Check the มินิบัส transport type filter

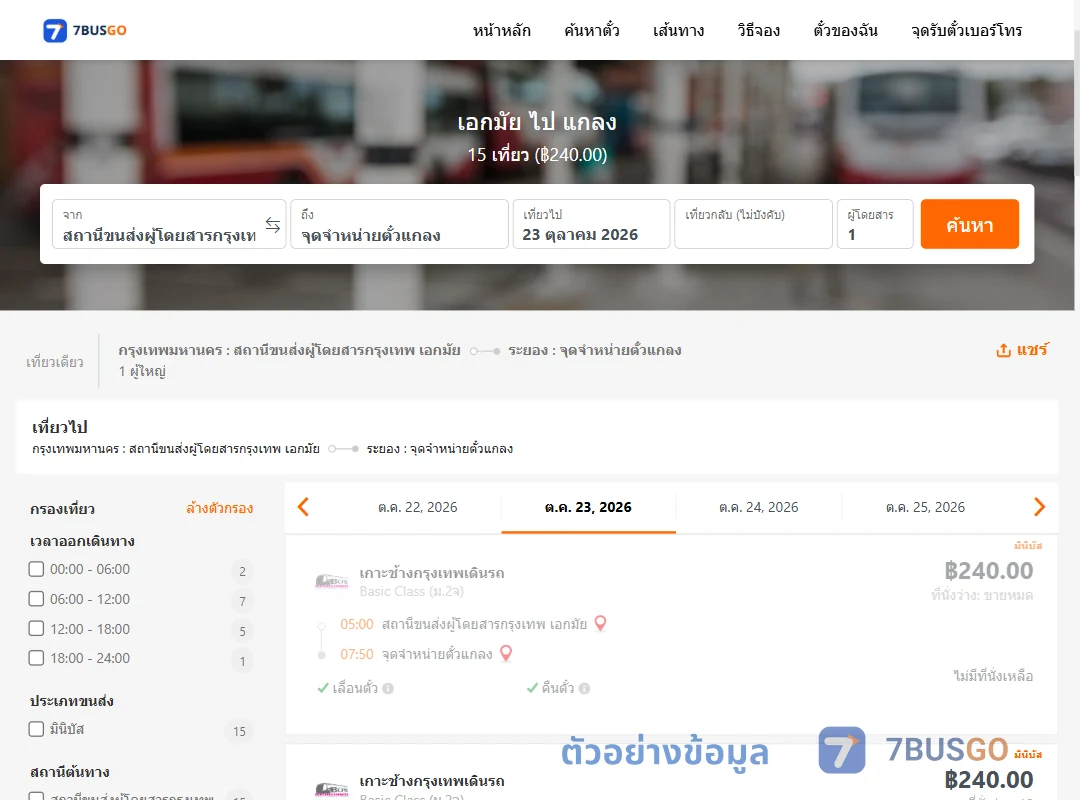37,729
